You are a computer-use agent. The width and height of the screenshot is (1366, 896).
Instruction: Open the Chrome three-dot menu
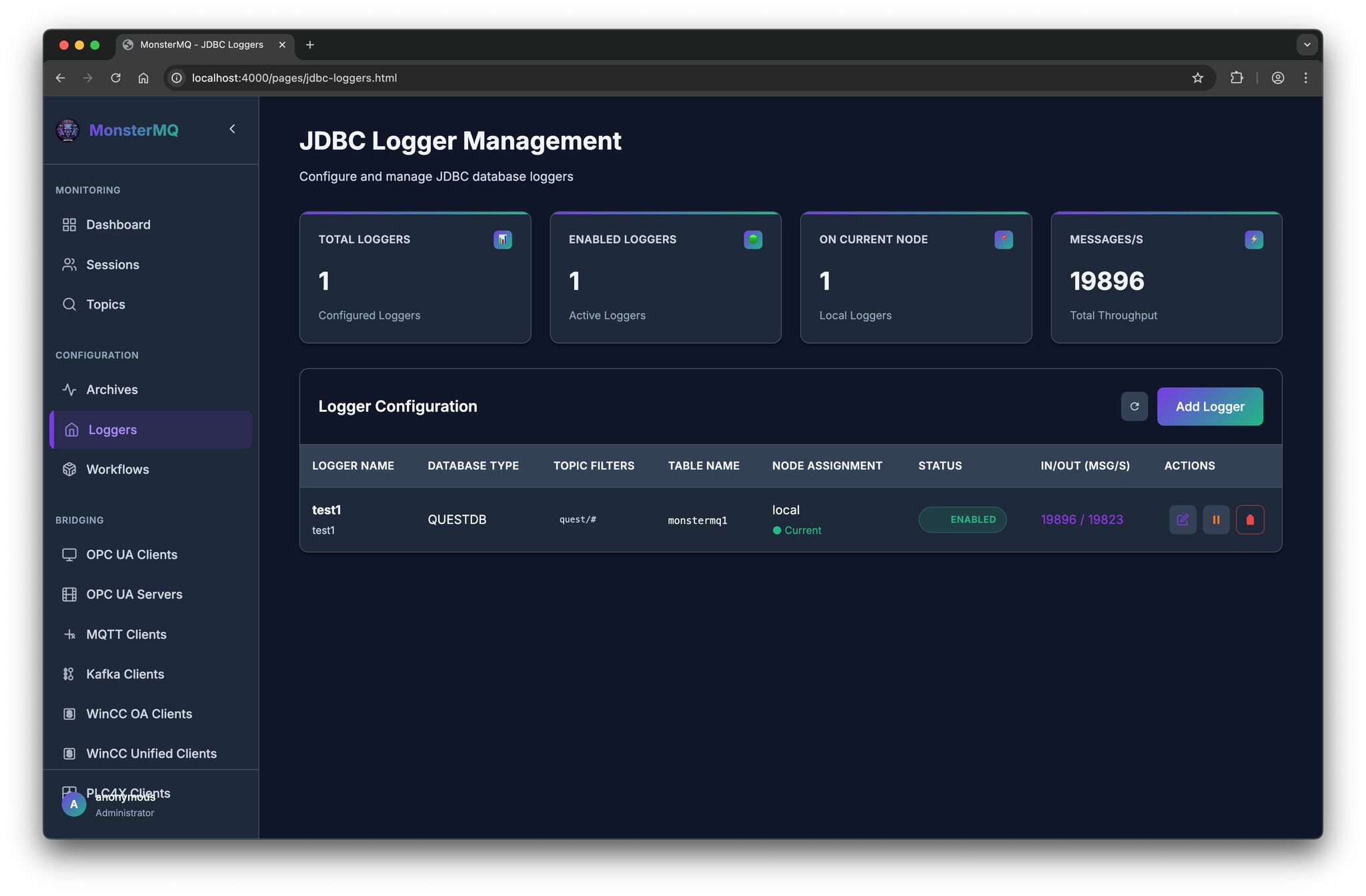[x=1305, y=78]
